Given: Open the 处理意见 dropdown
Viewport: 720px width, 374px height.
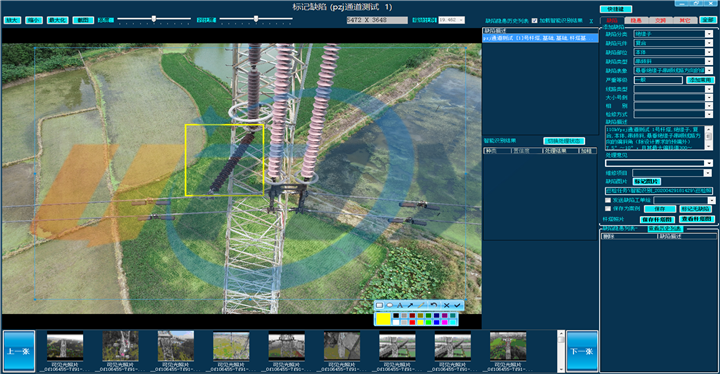Looking at the screenshot, I should click(x=658, y=163).
